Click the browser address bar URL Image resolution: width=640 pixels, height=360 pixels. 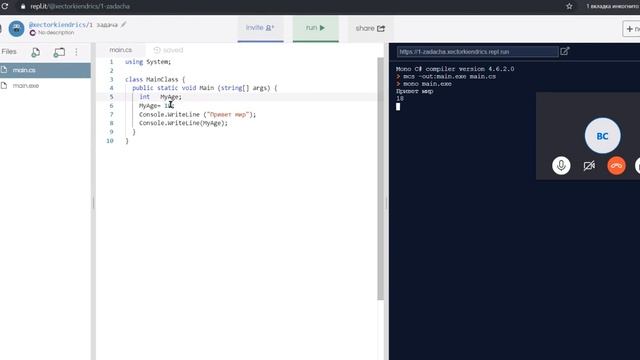tap(80, 7)
